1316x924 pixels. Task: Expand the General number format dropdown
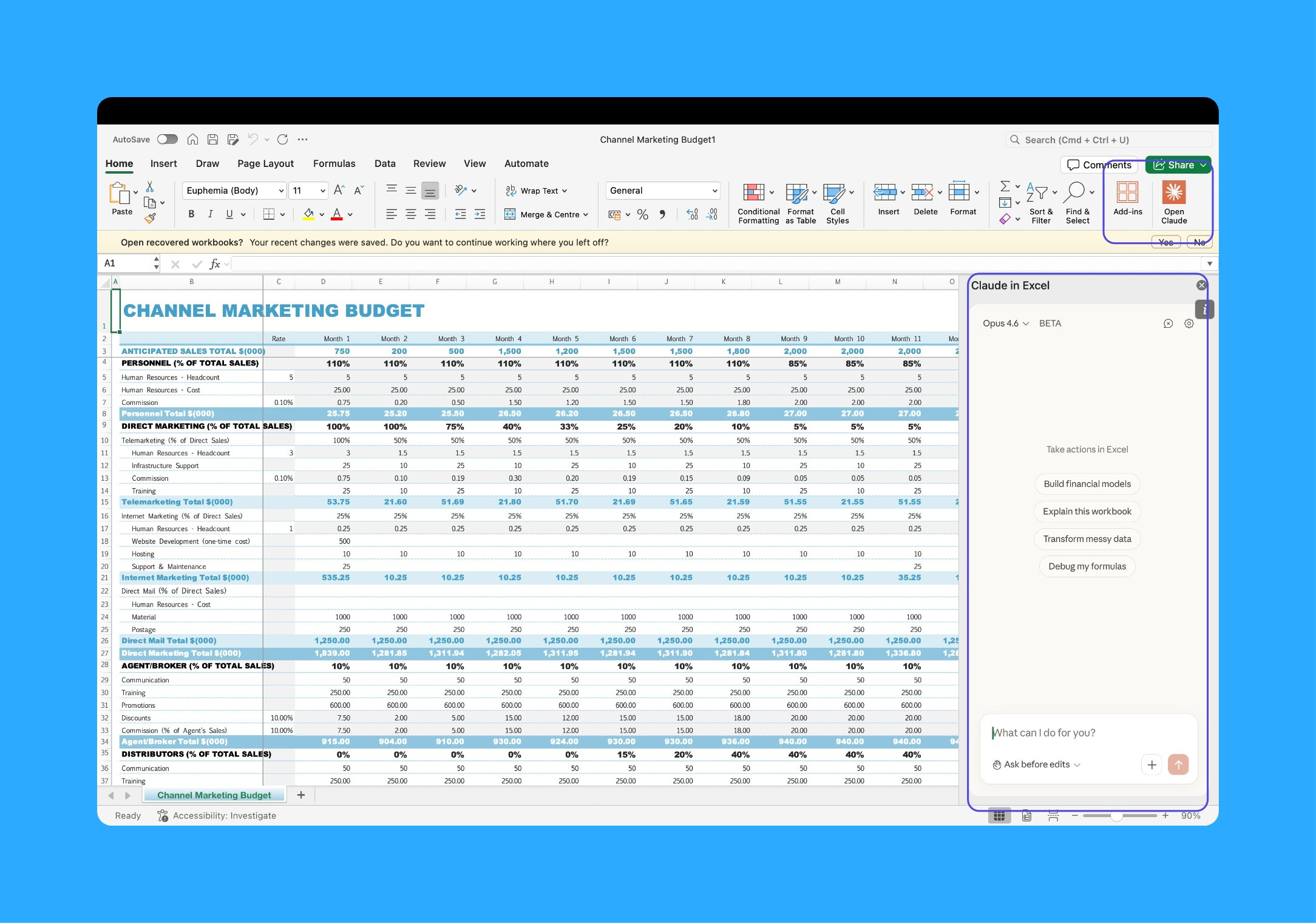click(x=714, y=191)
